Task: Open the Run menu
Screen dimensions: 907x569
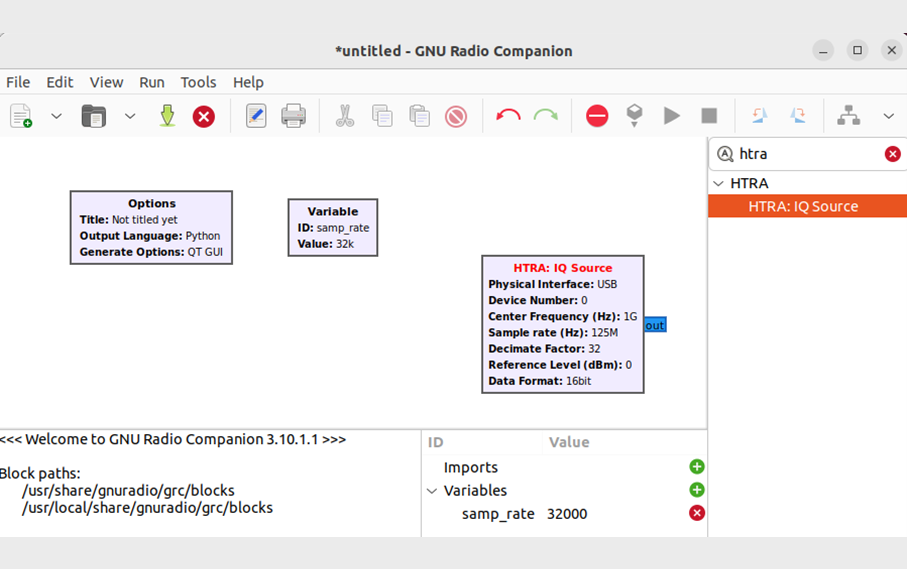Action: pos(152,82)
